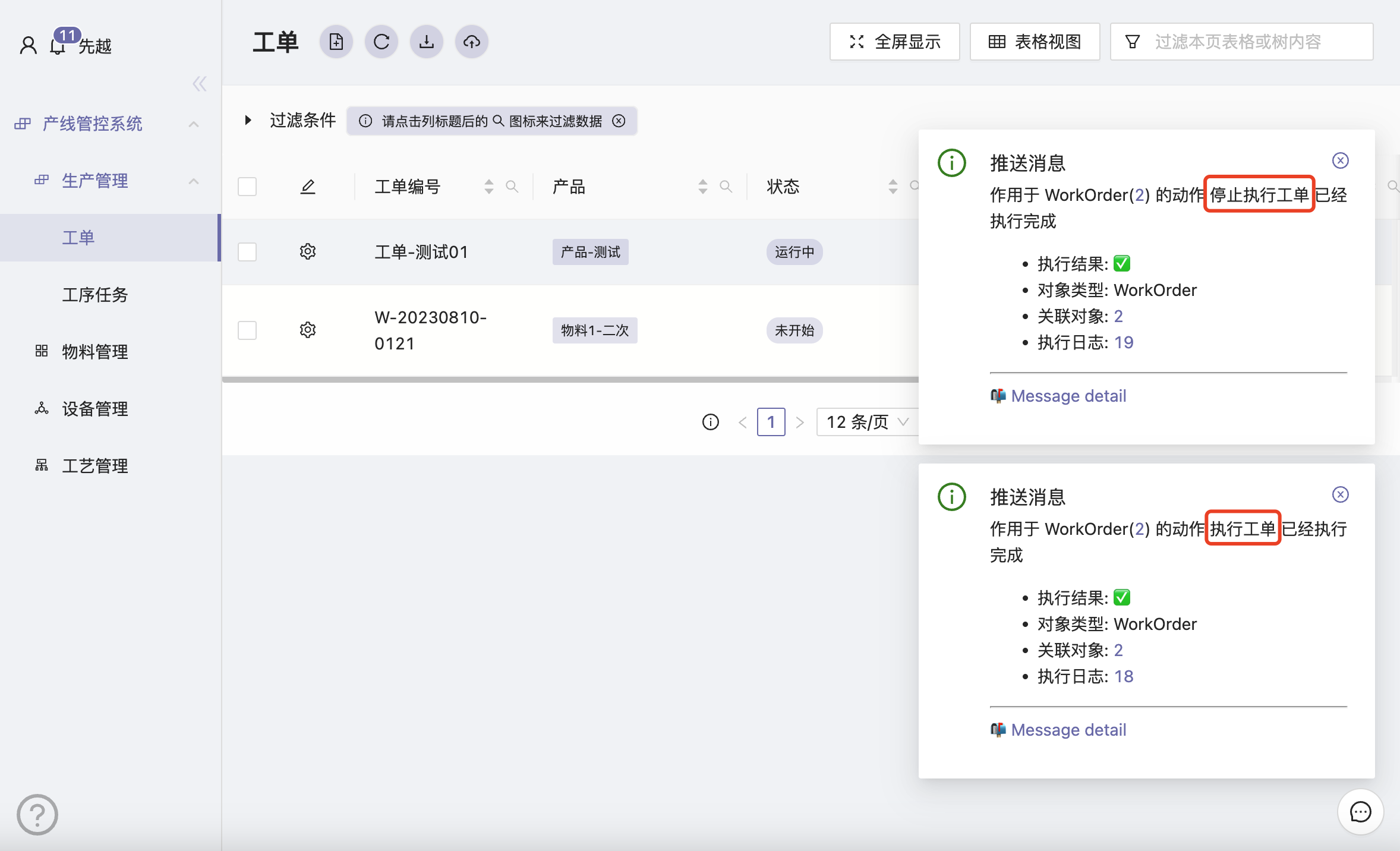The image size is (1400, 851).
Task: Open notification bell with badge 11
Action: [58, 45]
